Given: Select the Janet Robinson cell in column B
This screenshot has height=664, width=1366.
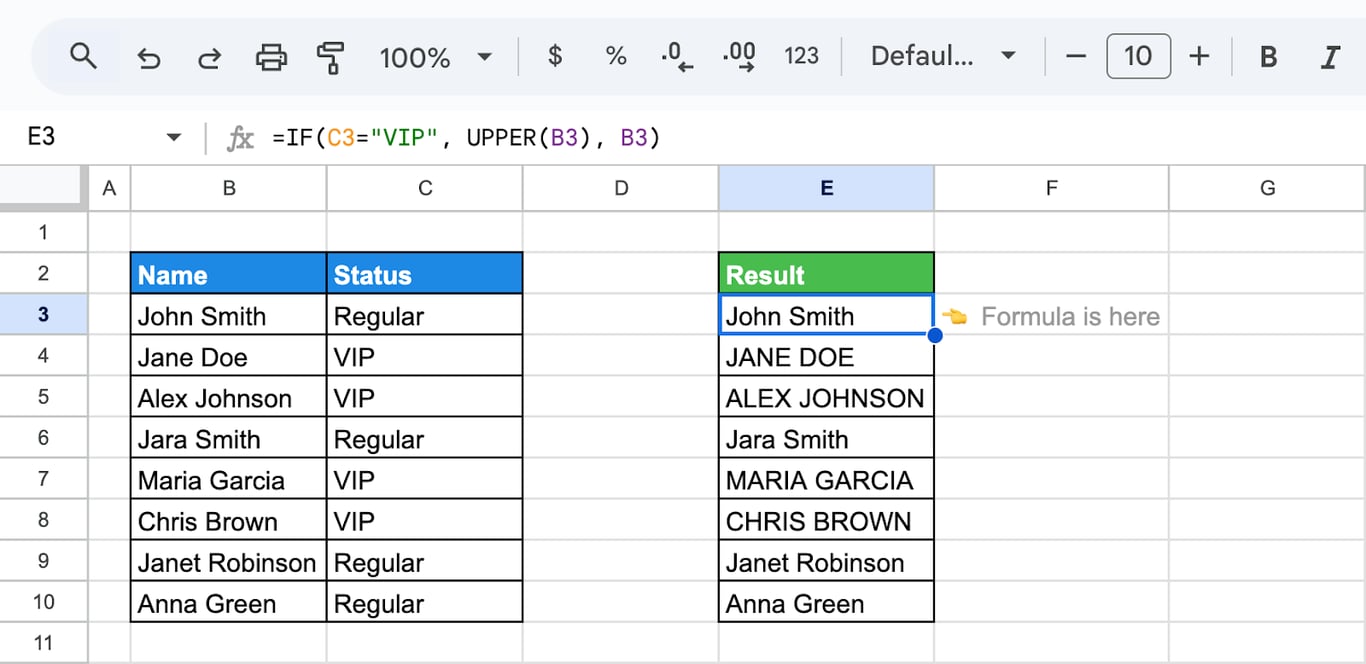Looking at the screenshot, I should coord(229,561).
